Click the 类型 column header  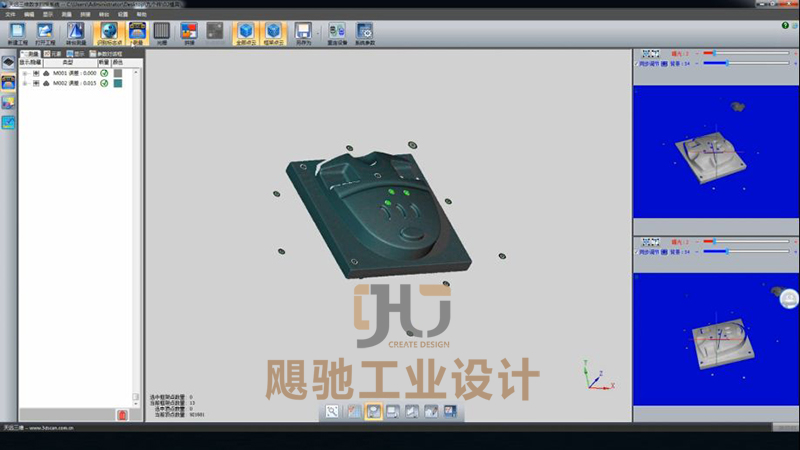tap(70, 62)
